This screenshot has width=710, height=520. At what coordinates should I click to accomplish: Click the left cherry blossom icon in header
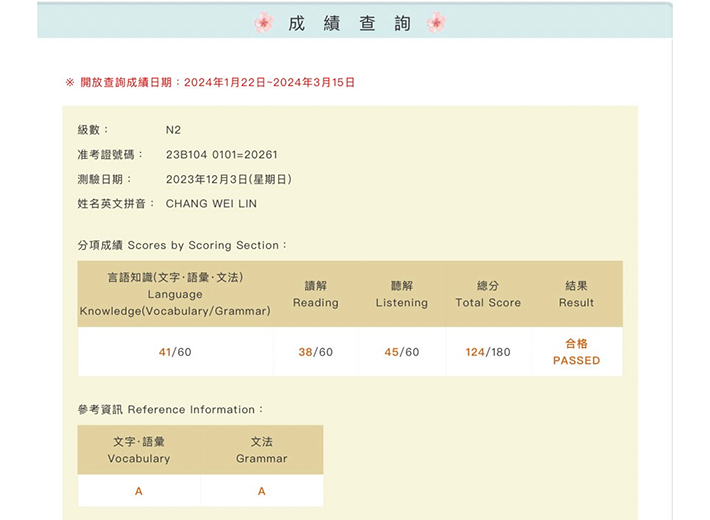coord(264,22)
